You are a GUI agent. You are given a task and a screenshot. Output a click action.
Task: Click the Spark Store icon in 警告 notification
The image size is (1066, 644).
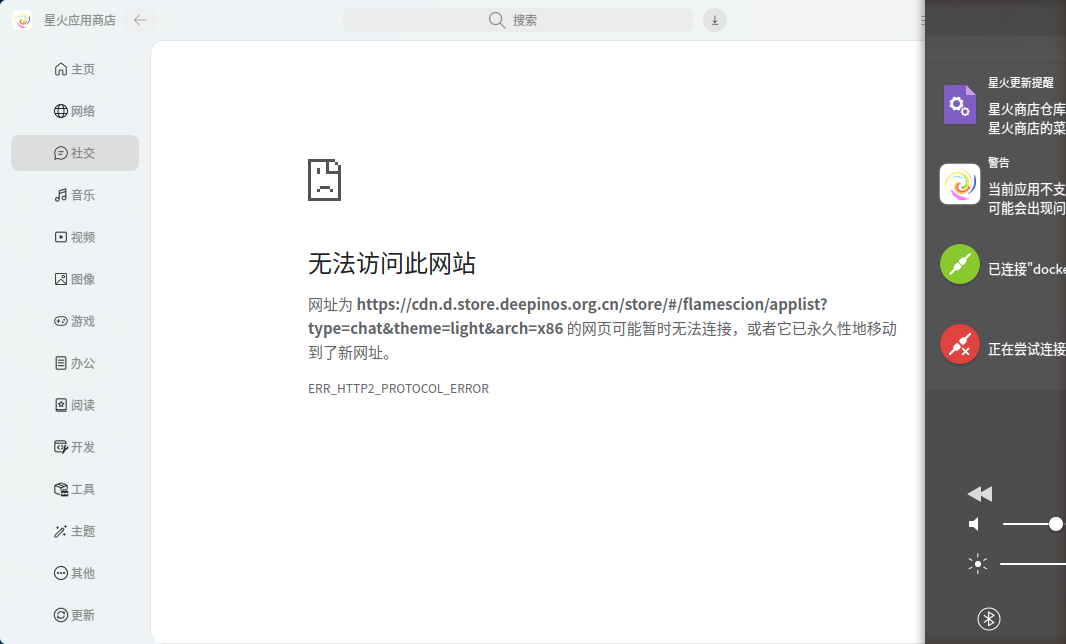tap(959, 184)
